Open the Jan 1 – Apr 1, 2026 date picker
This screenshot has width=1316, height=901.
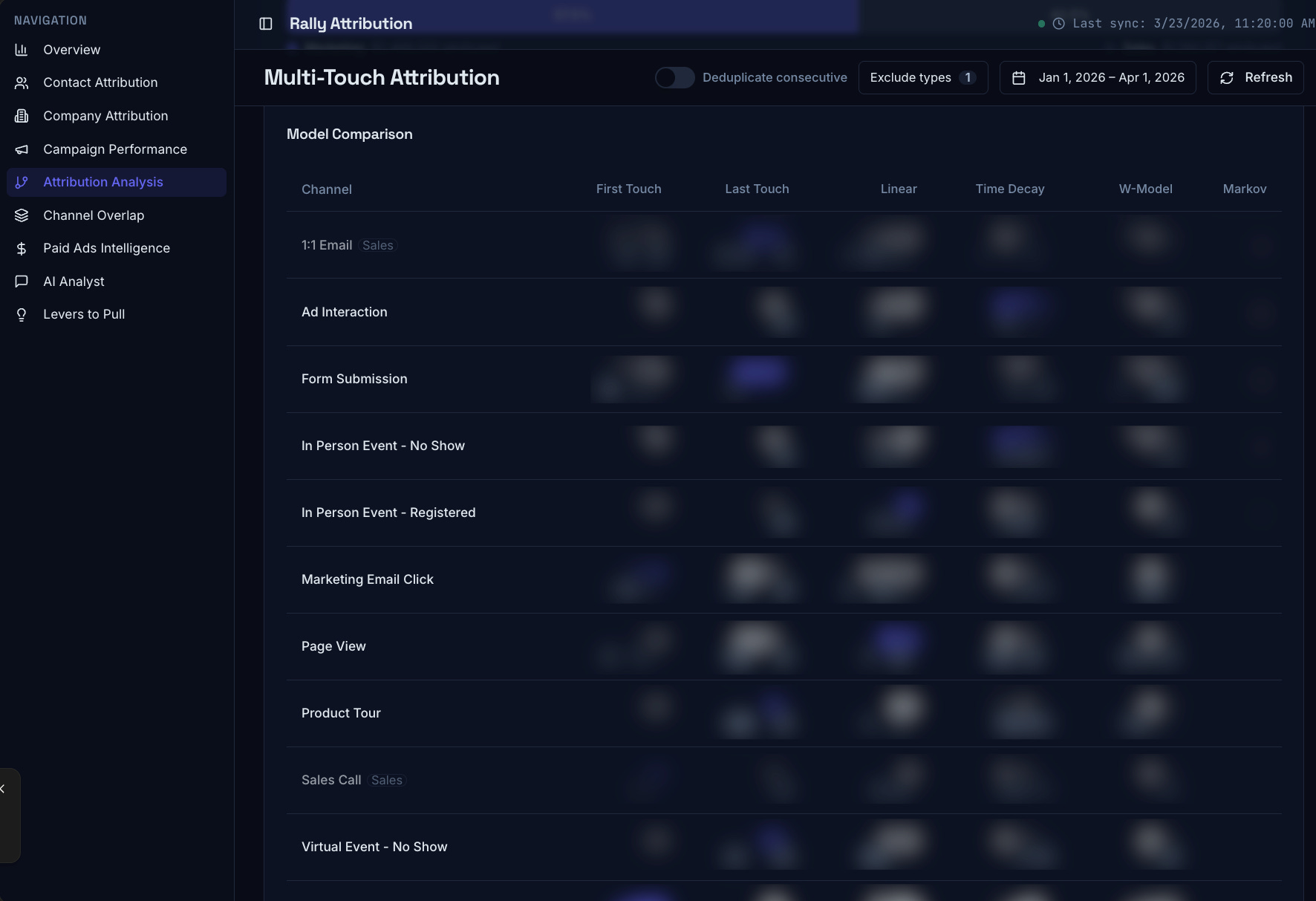[1098, 77]
